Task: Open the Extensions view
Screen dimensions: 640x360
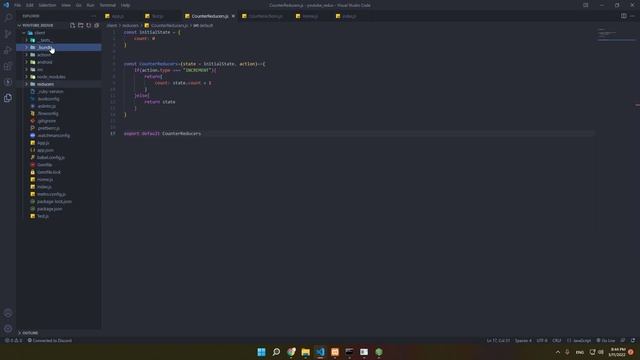Action: click(x=8, y=66)
